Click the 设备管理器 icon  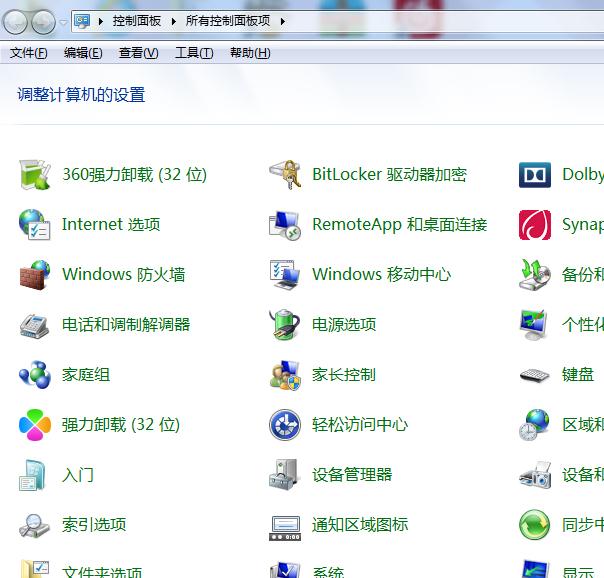285,475
